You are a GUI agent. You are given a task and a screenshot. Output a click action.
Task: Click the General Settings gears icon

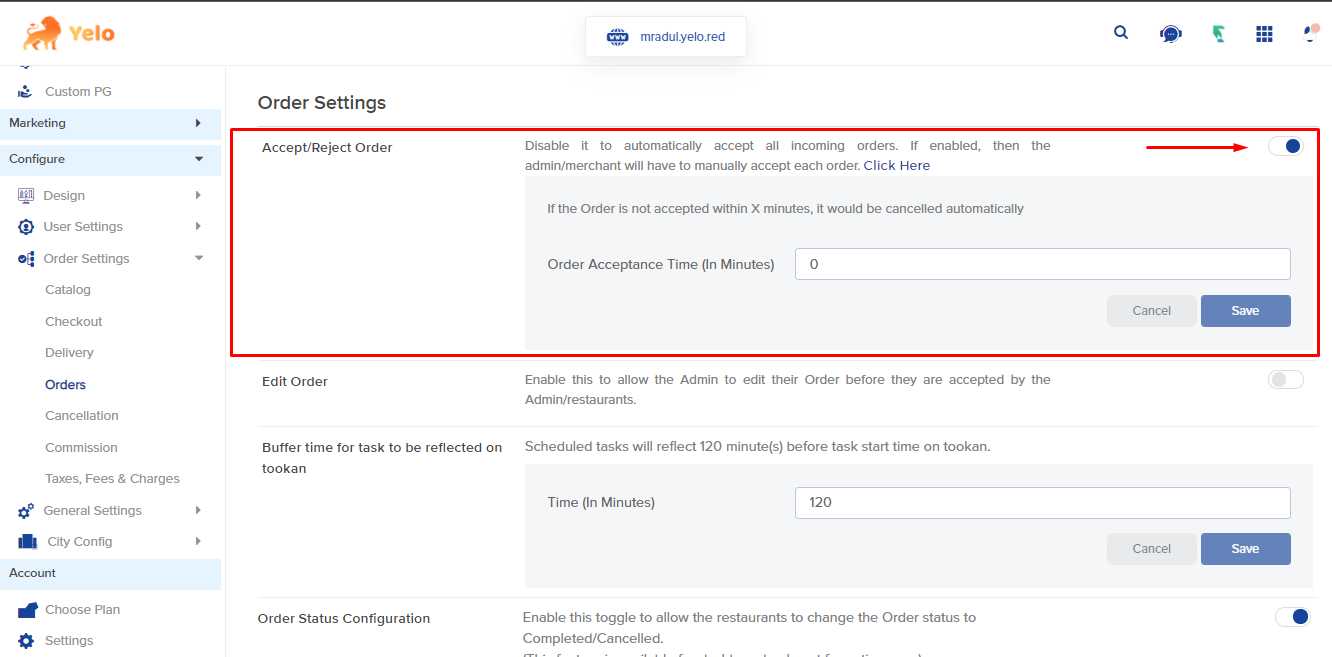(26, 511)
